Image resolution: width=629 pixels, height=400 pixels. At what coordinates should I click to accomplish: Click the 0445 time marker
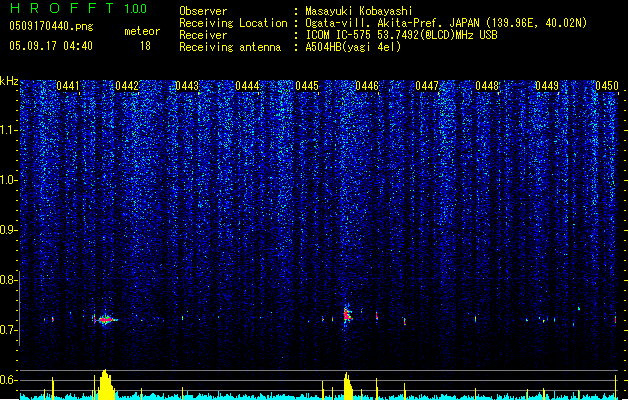click(x=307, y=86)
